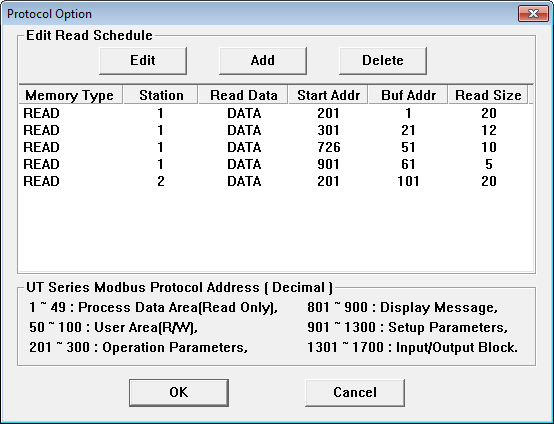
Task: Click the Read Data column header
Action: click(243, 95)
